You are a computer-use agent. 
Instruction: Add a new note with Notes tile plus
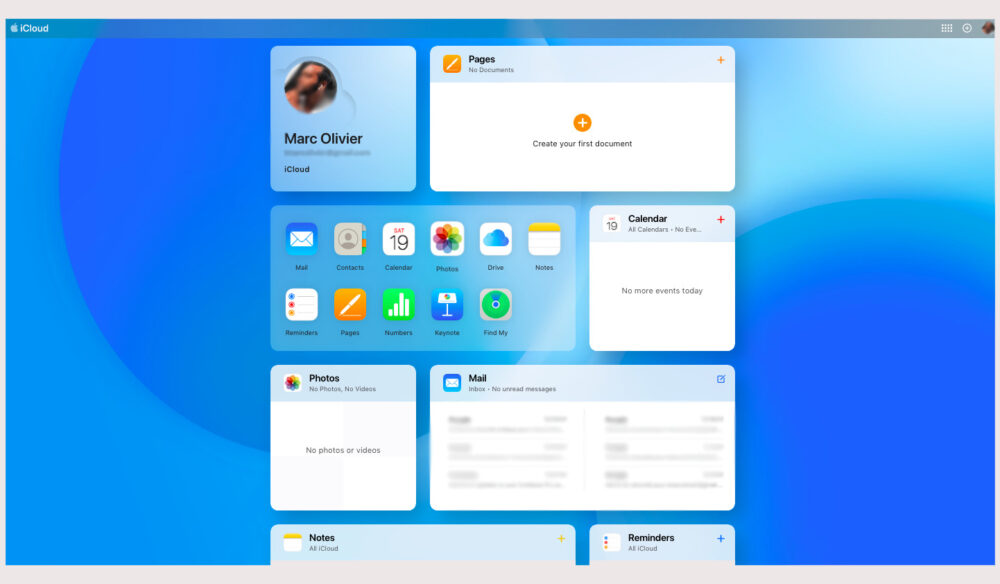click(561, 539)
